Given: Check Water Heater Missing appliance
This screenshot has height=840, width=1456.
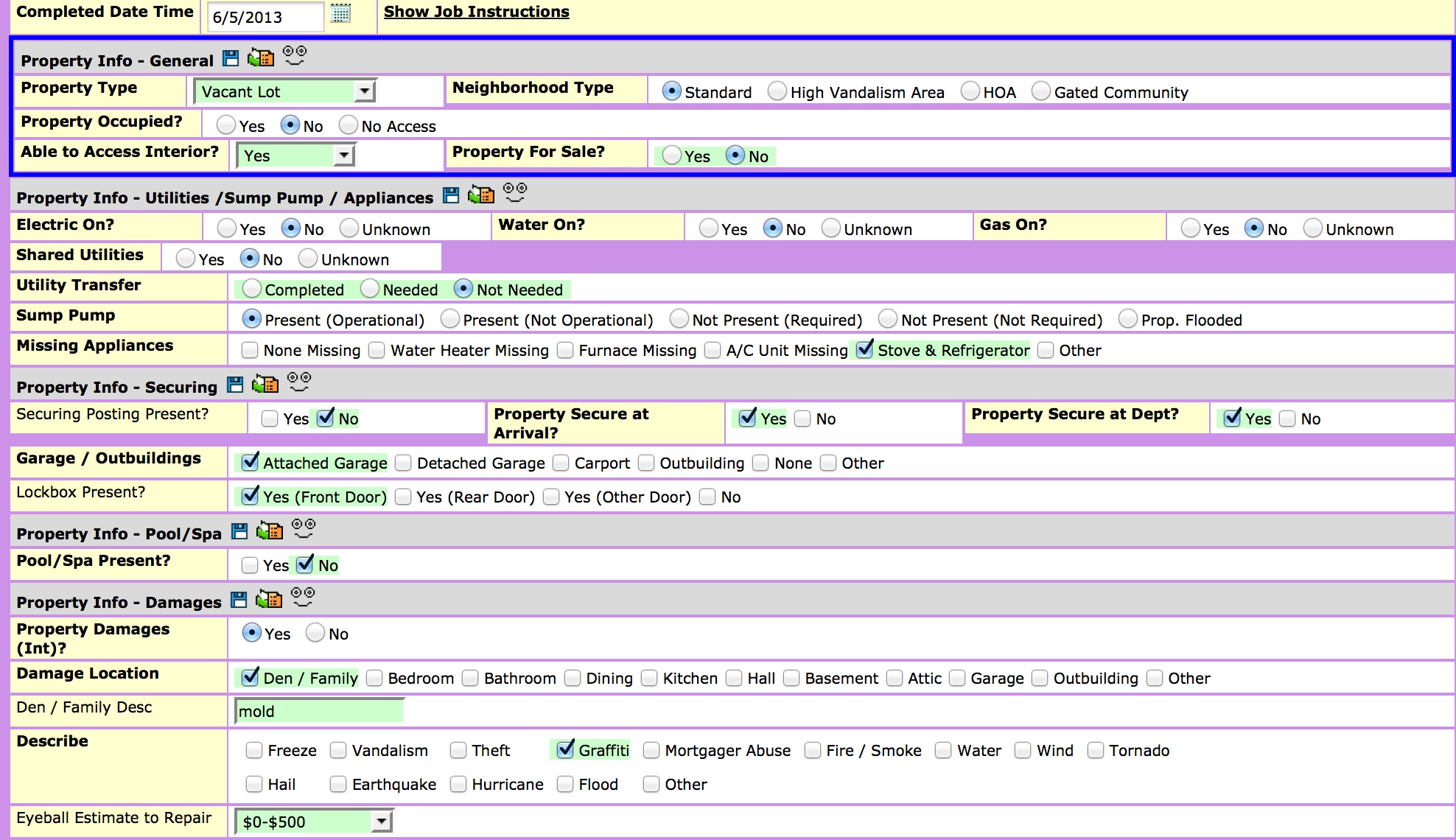Looking at the screenshot, I should click(x=377, y=350).
